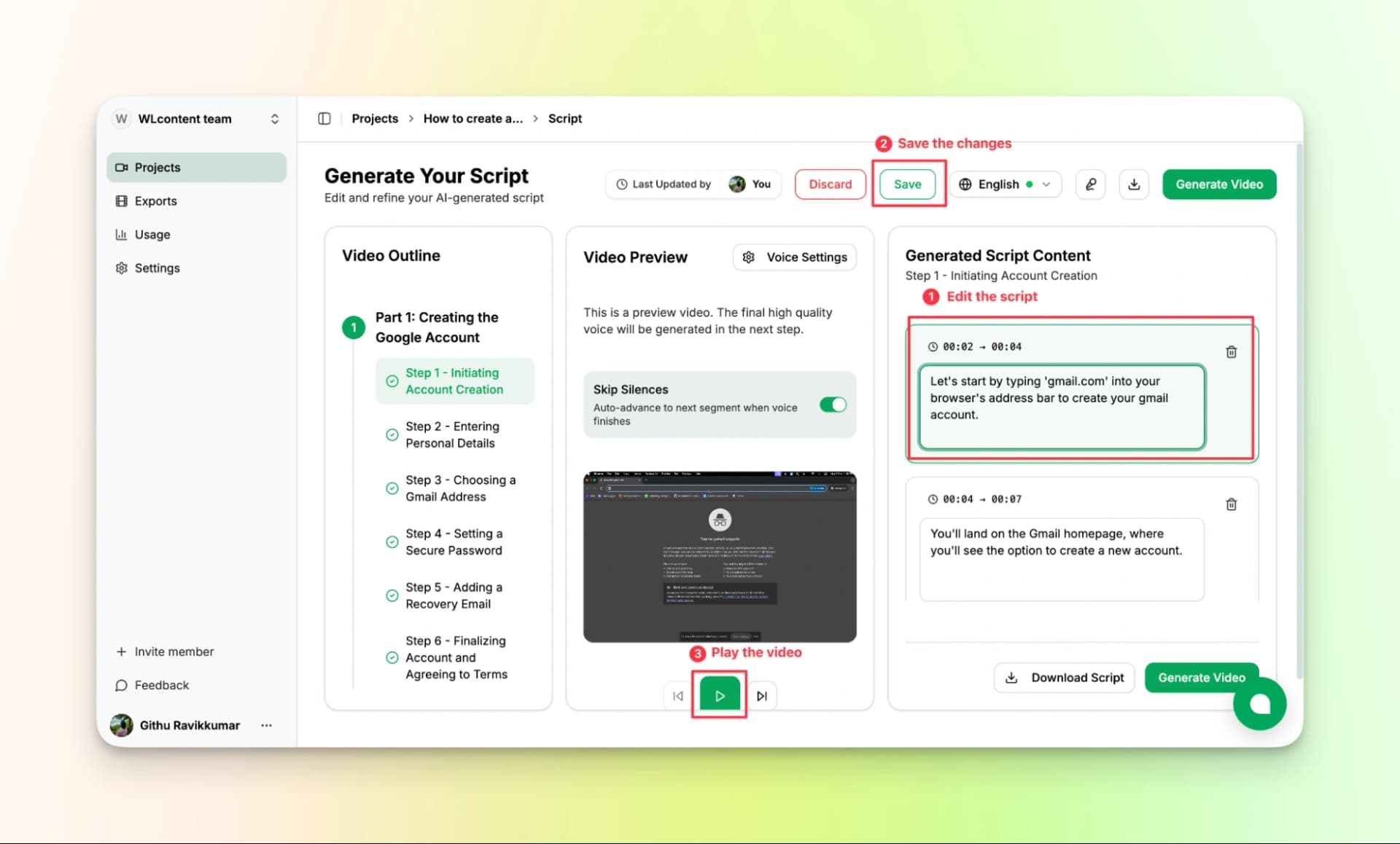Open the Exports sidebar item
1400x844 pixels.
[x=155, y=201]
